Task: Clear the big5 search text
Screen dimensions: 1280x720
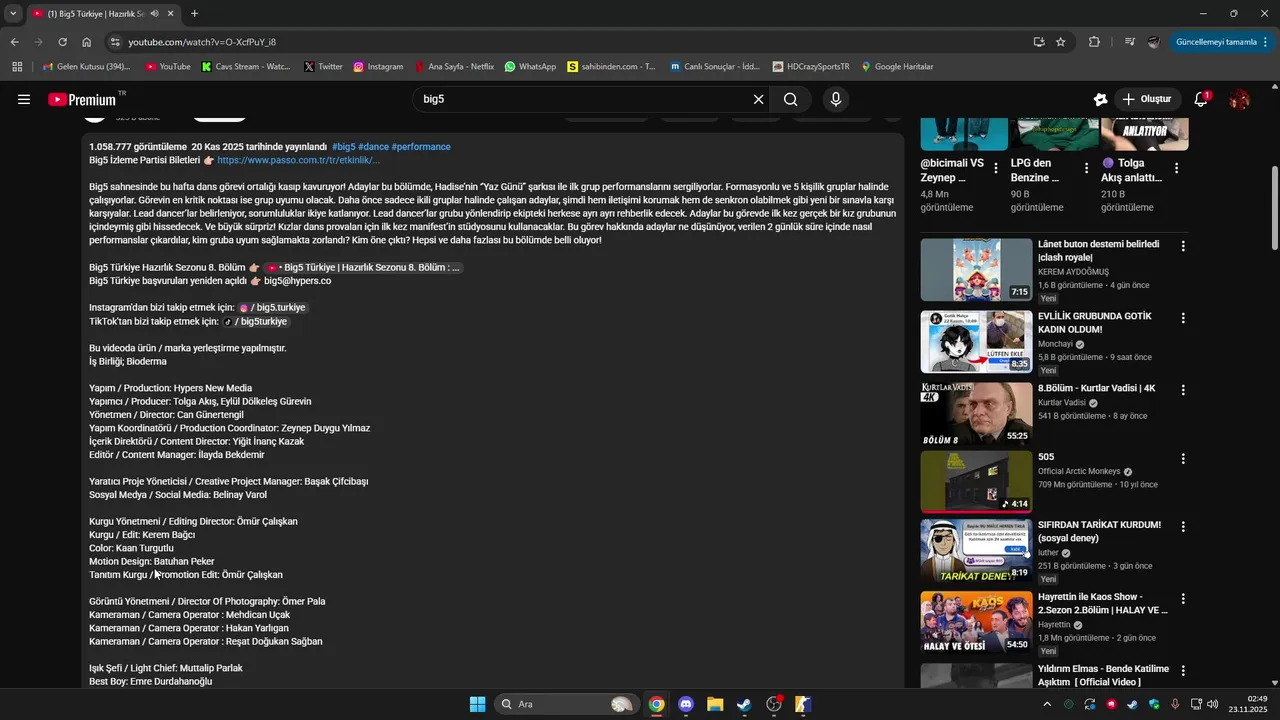Action: pos(758,99)
